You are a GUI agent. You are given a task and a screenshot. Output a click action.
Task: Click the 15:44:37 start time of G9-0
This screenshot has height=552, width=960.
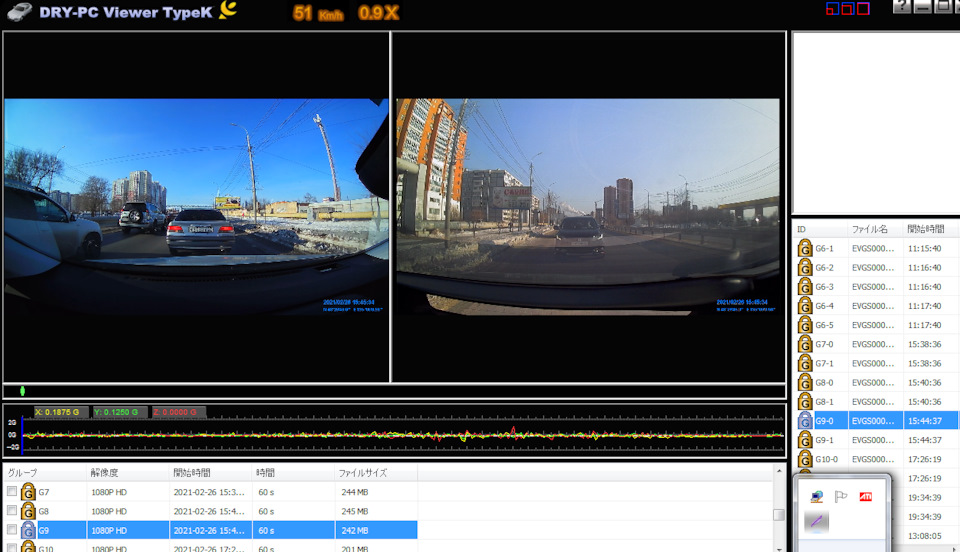(924, 420)
